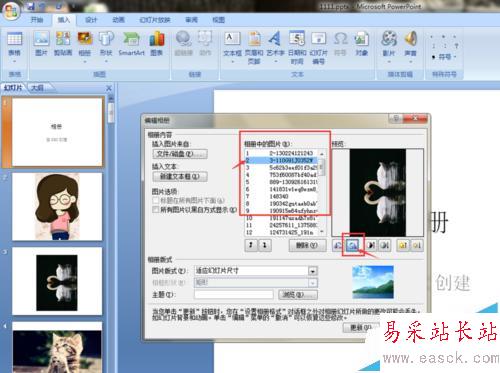Screen dimensions: 500x373
Task: Decrease brightness of the previewed picture
Action: coord(417,245)
